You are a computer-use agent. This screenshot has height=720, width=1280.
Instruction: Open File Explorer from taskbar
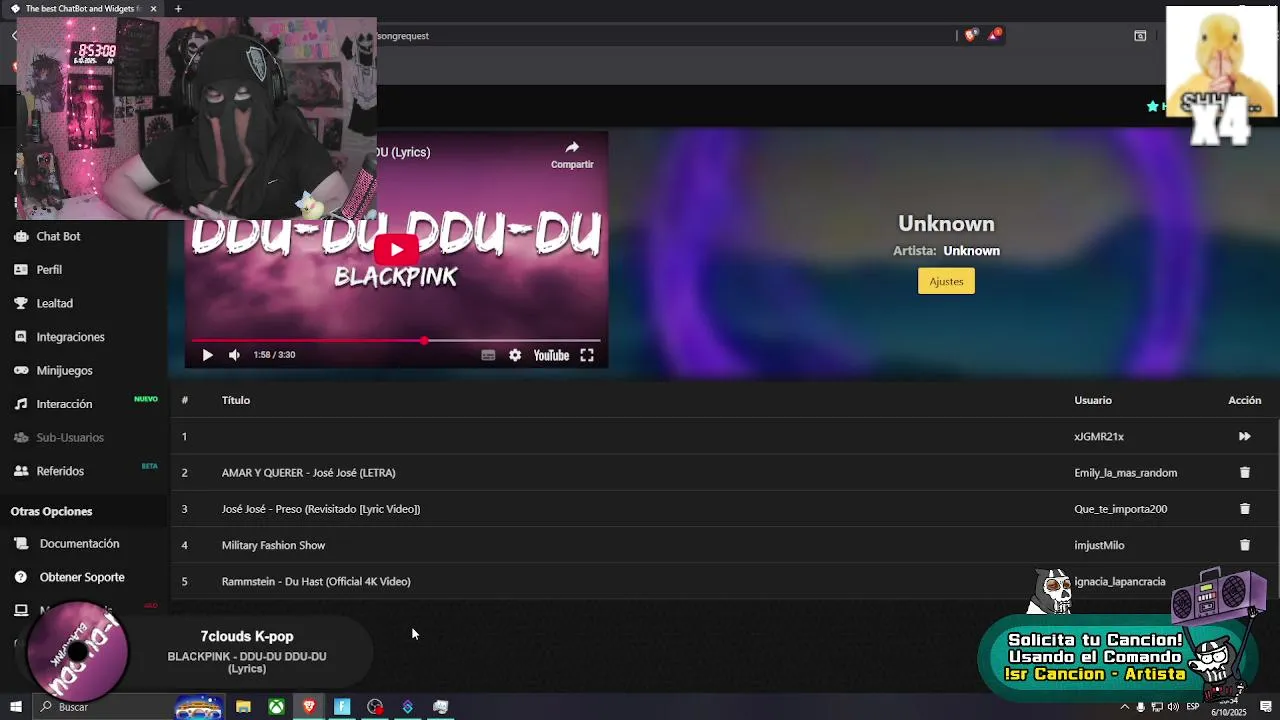point(243,707)
